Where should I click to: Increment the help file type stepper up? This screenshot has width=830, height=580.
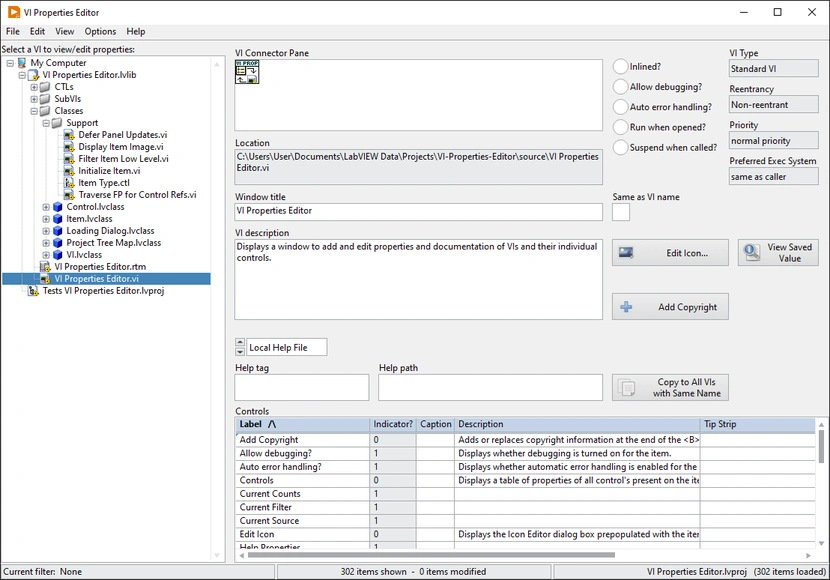click(240, 343)
